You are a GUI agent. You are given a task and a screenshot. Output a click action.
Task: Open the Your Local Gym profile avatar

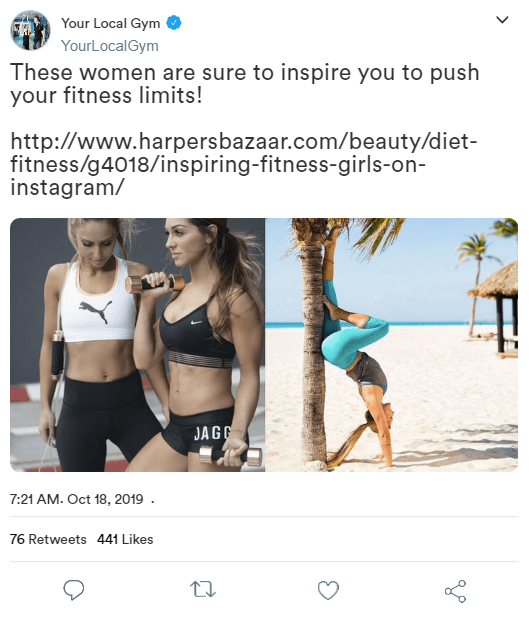(x=30, y=30)
